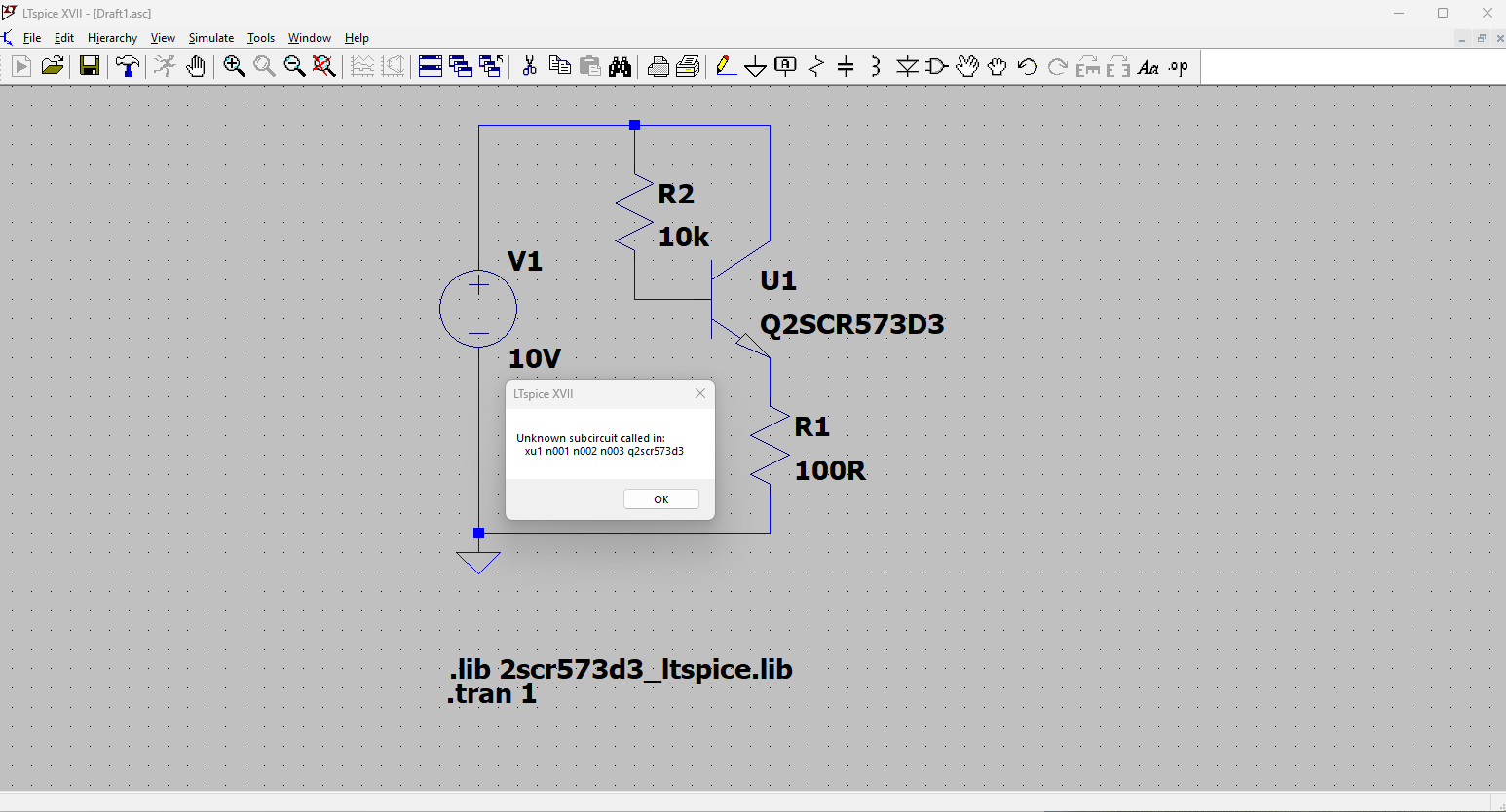Viewport: 1506px width, 812px height.
Task: Select the Copy tool icon
Action: point(559,66)
